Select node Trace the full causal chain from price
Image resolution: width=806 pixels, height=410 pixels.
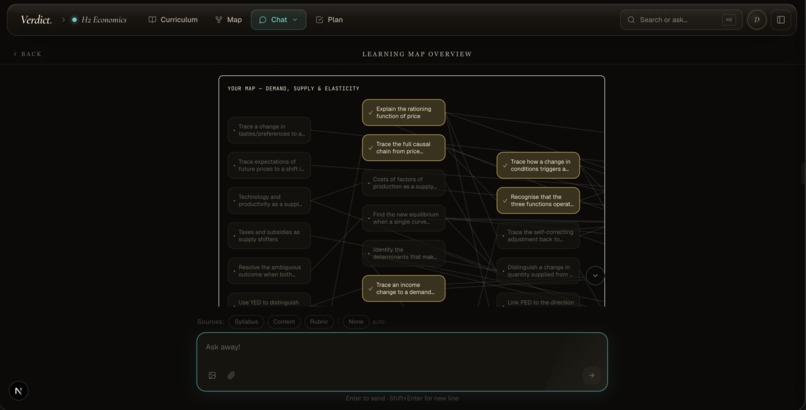point(404,147)
